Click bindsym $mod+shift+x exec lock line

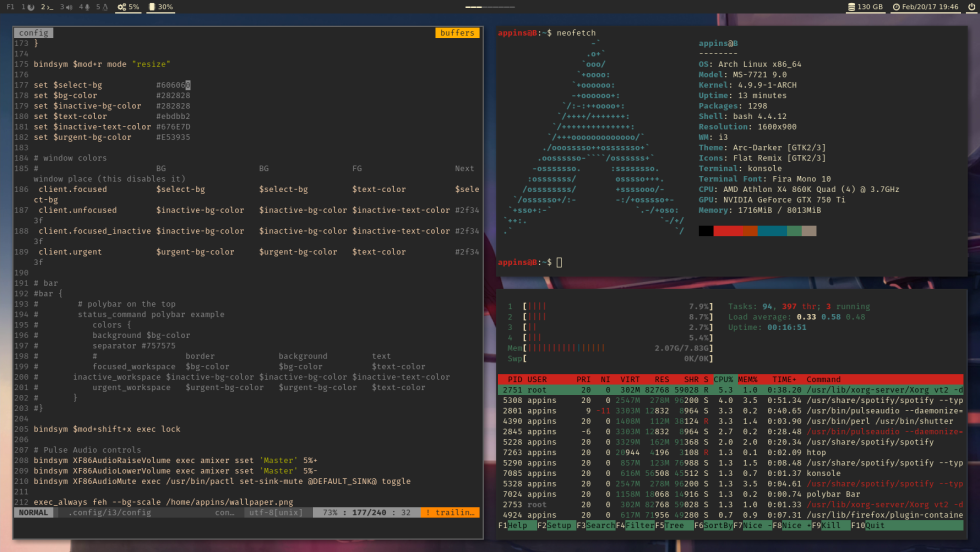(107, 429)
